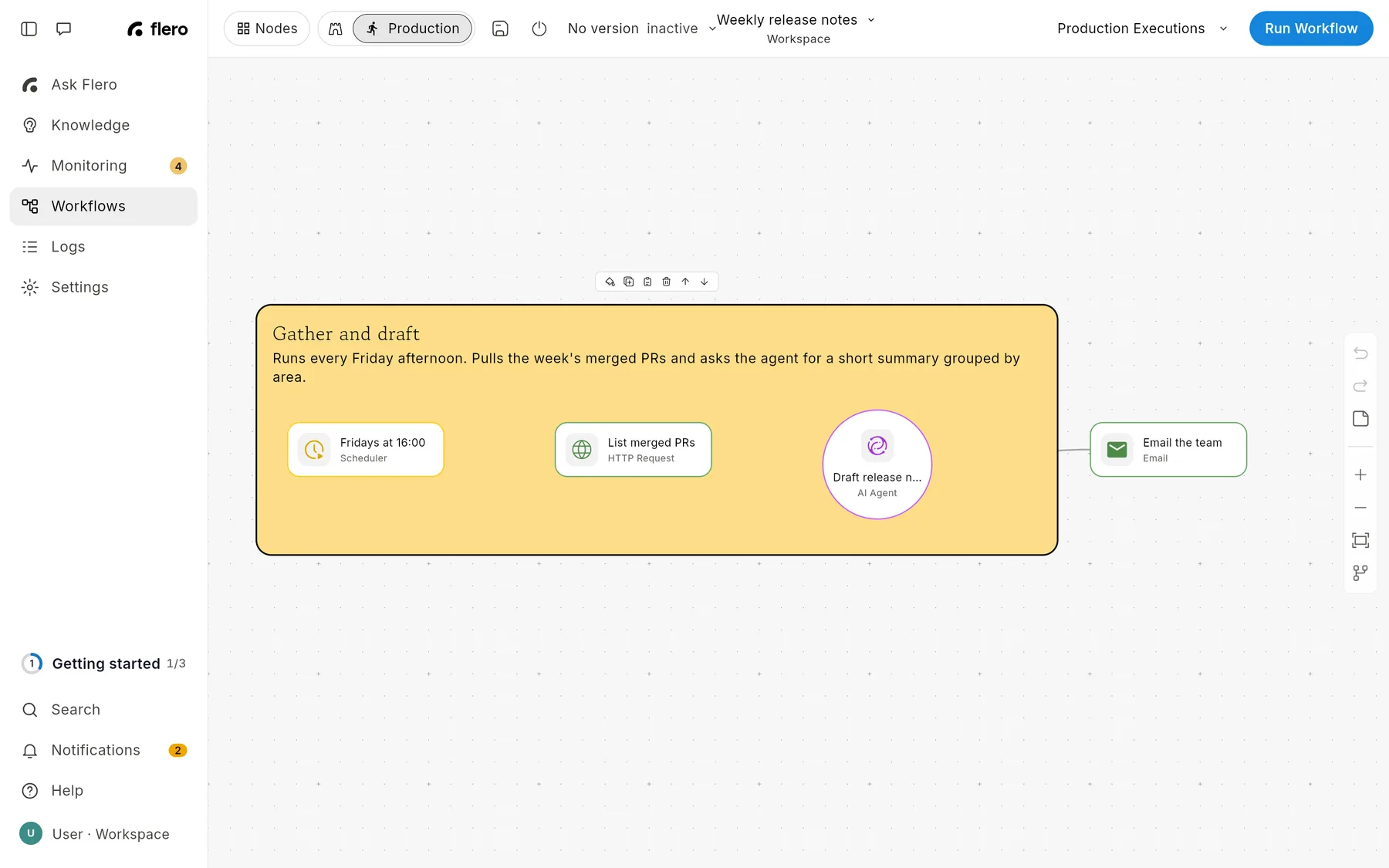Select the Fridays at 16:00 scheduler node
1389x868 pixels.
click(x=366, y=450)
